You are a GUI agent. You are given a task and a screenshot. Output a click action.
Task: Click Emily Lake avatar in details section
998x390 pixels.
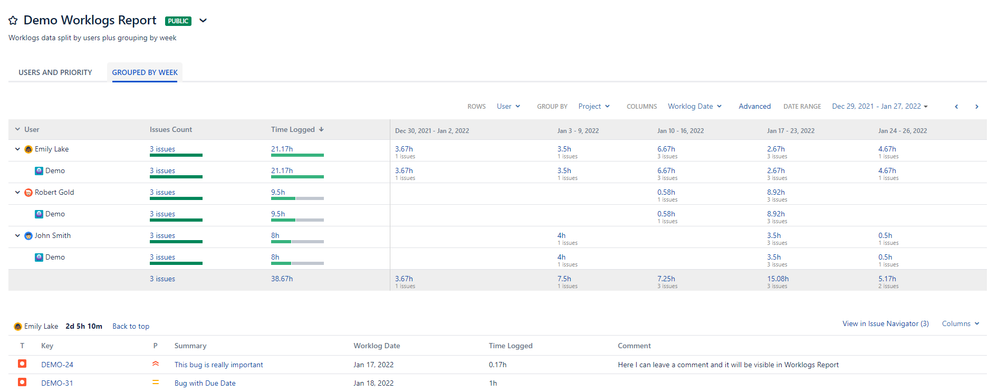[18, 326]
